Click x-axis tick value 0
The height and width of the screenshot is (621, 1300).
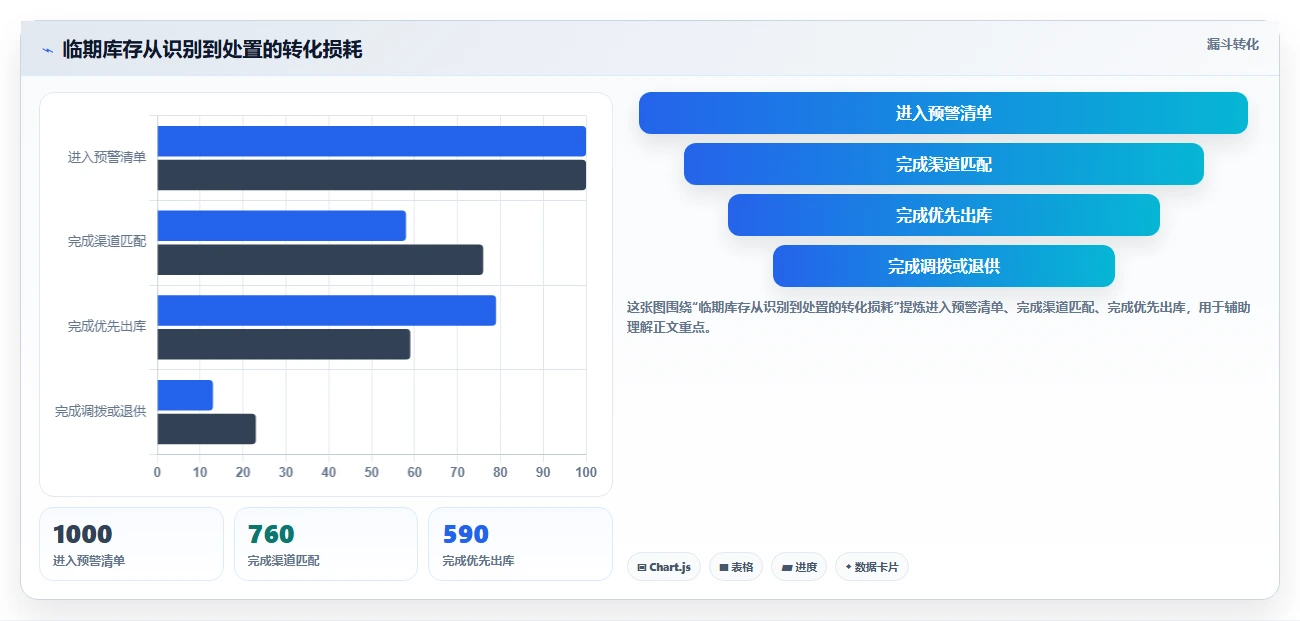click(157, 472)
